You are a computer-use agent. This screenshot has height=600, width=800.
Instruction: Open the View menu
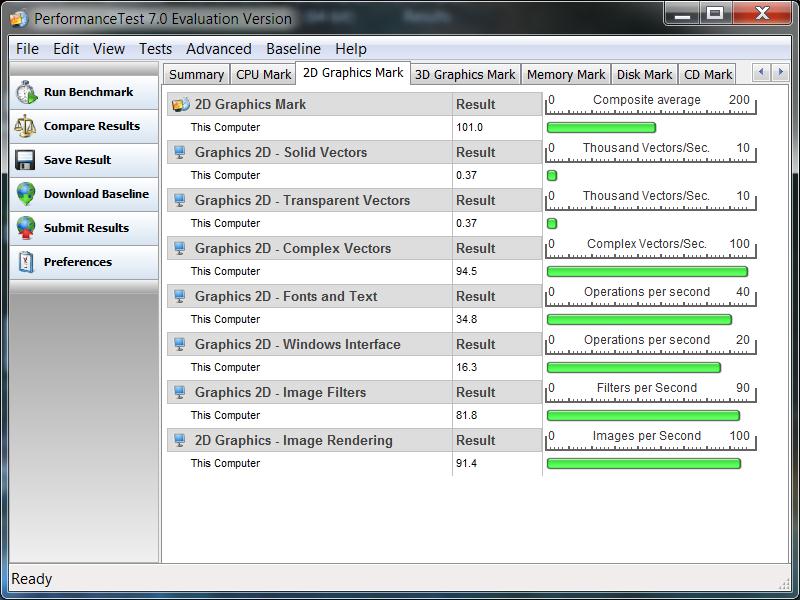(109, 49)
